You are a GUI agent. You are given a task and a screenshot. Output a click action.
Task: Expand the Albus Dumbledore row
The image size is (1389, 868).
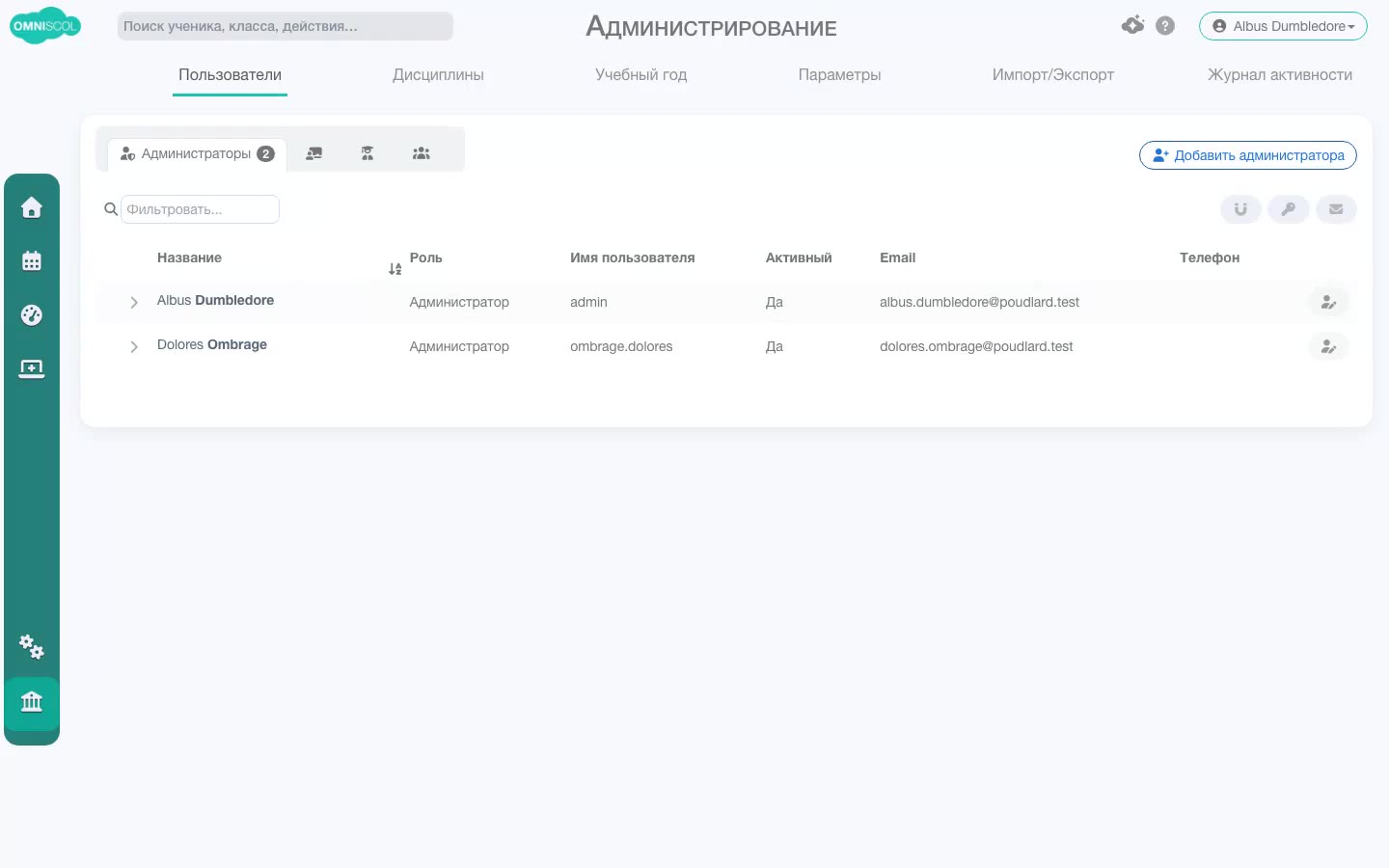pos(134,303)
